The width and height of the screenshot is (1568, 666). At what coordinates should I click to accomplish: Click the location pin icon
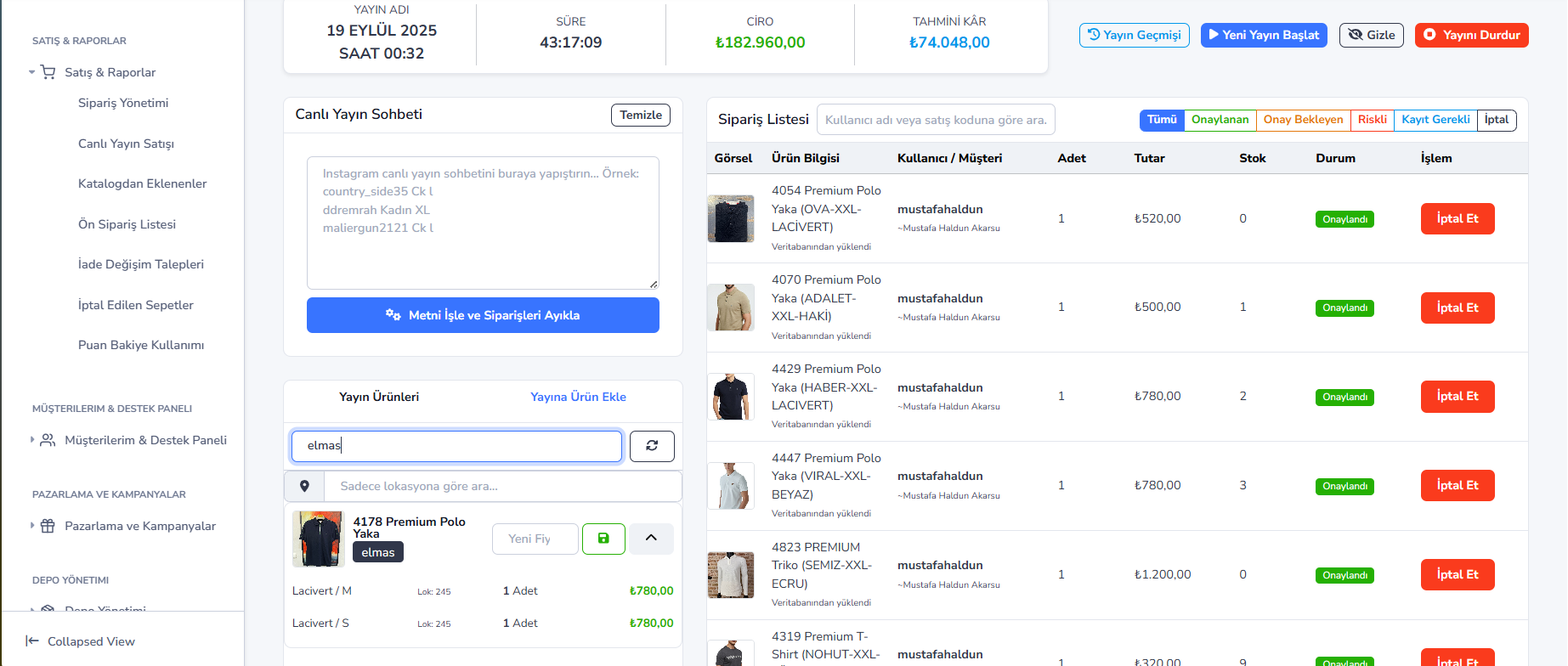coord(304,486)
